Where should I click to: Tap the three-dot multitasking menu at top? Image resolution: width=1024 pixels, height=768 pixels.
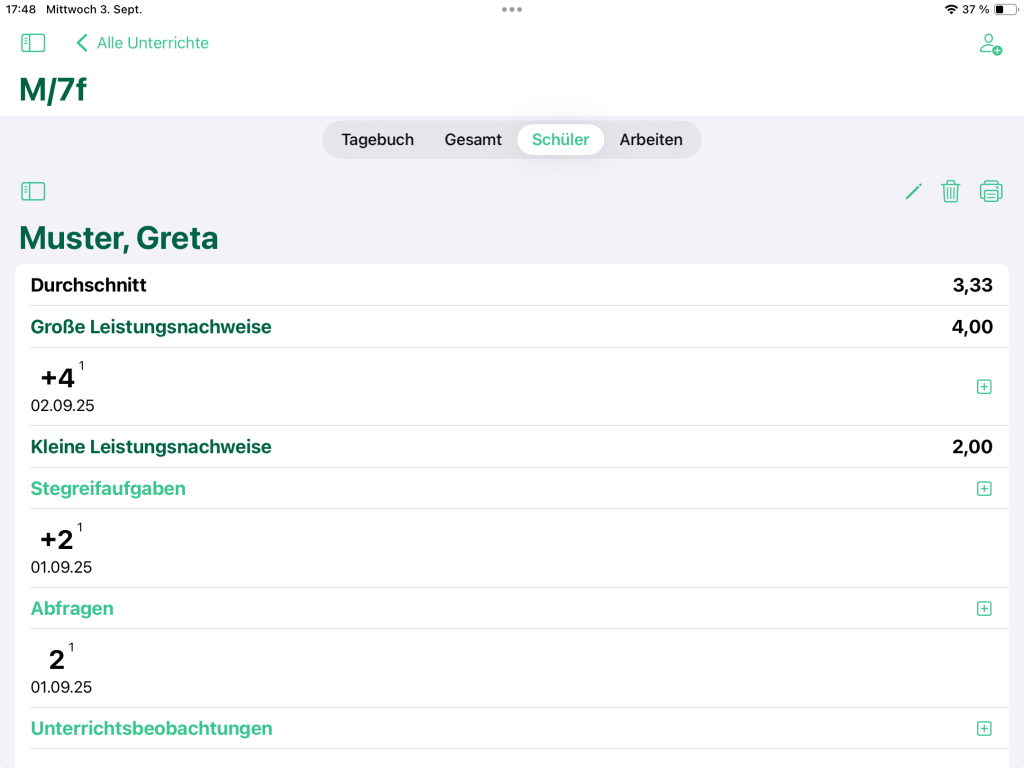coord(512,9)
